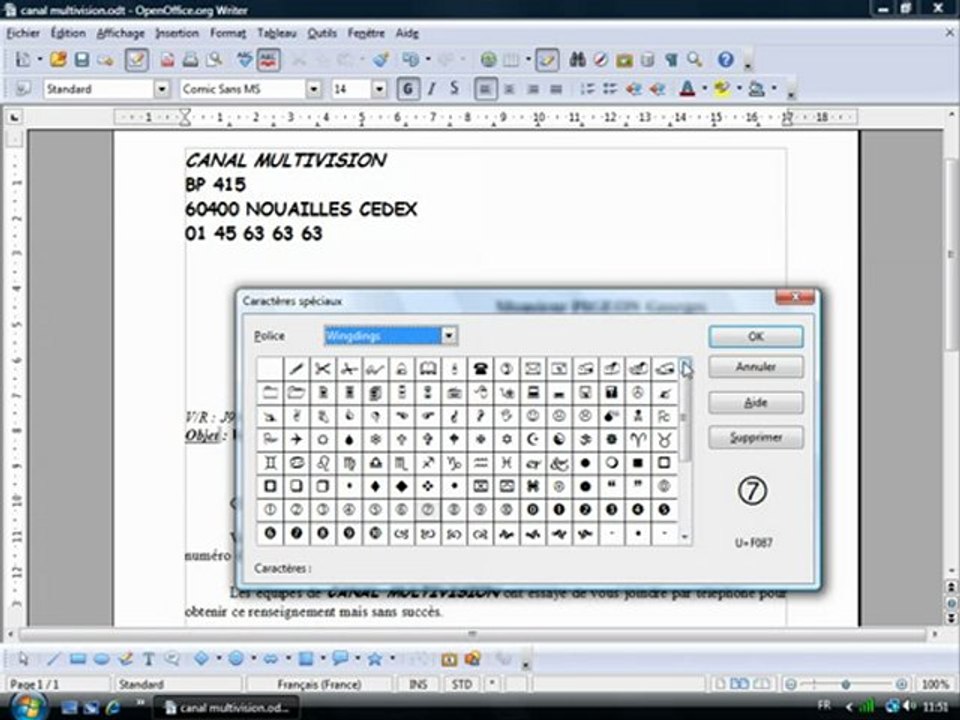This screenshot has width=960, height=720.
Task: Open the Font Color dropdown arrow
Action: pyautogui.click(x=705, y=89)
